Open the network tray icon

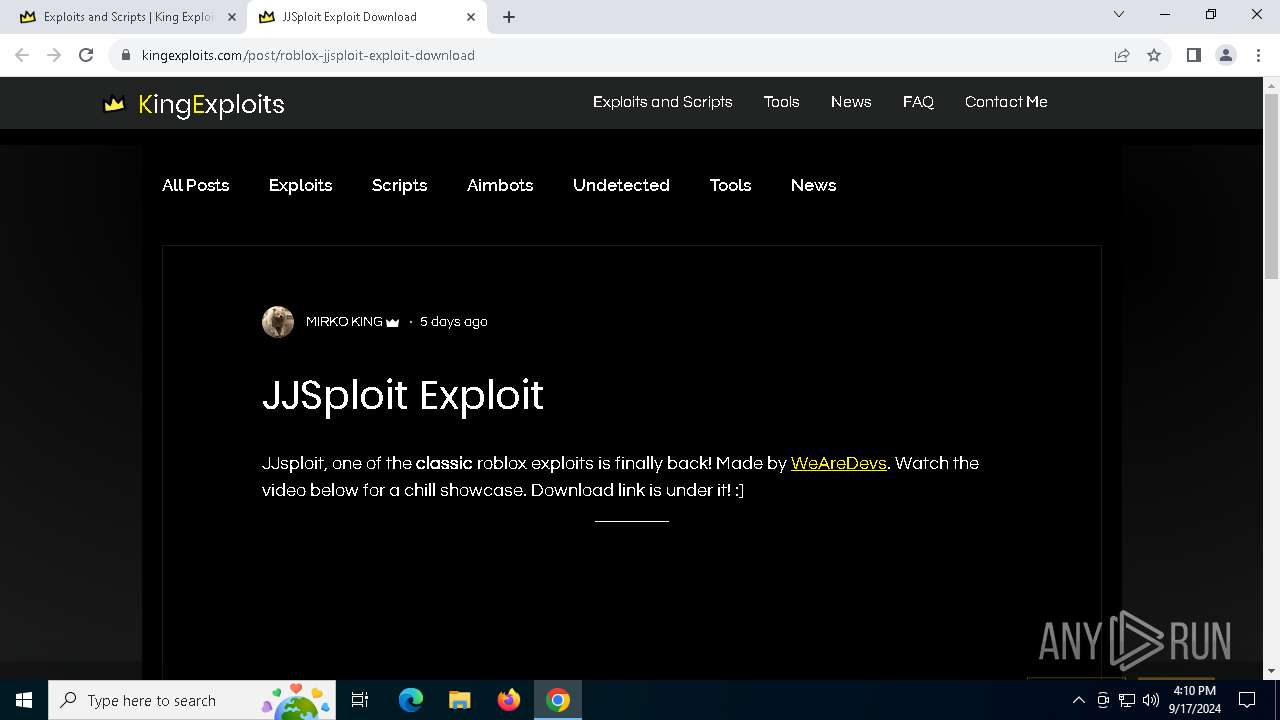(x=1127, y=700)
